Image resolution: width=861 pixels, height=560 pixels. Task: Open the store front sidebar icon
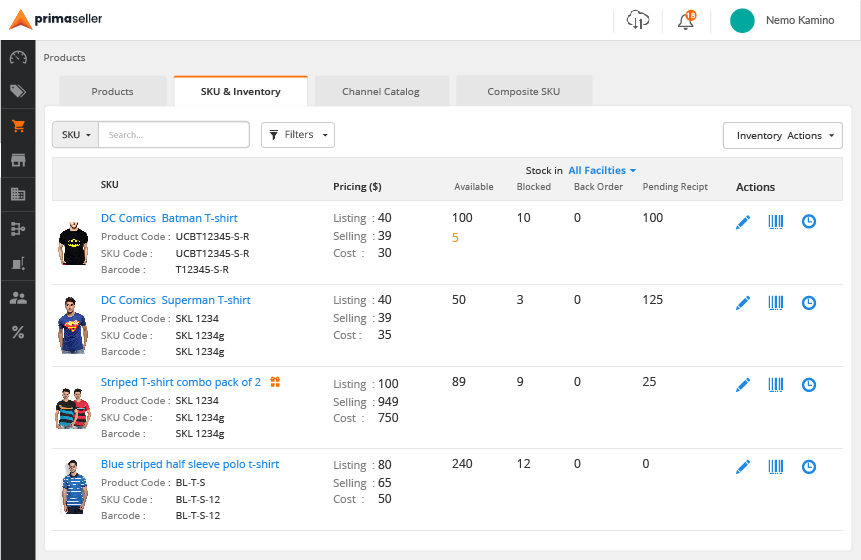[x=18, y=160]
